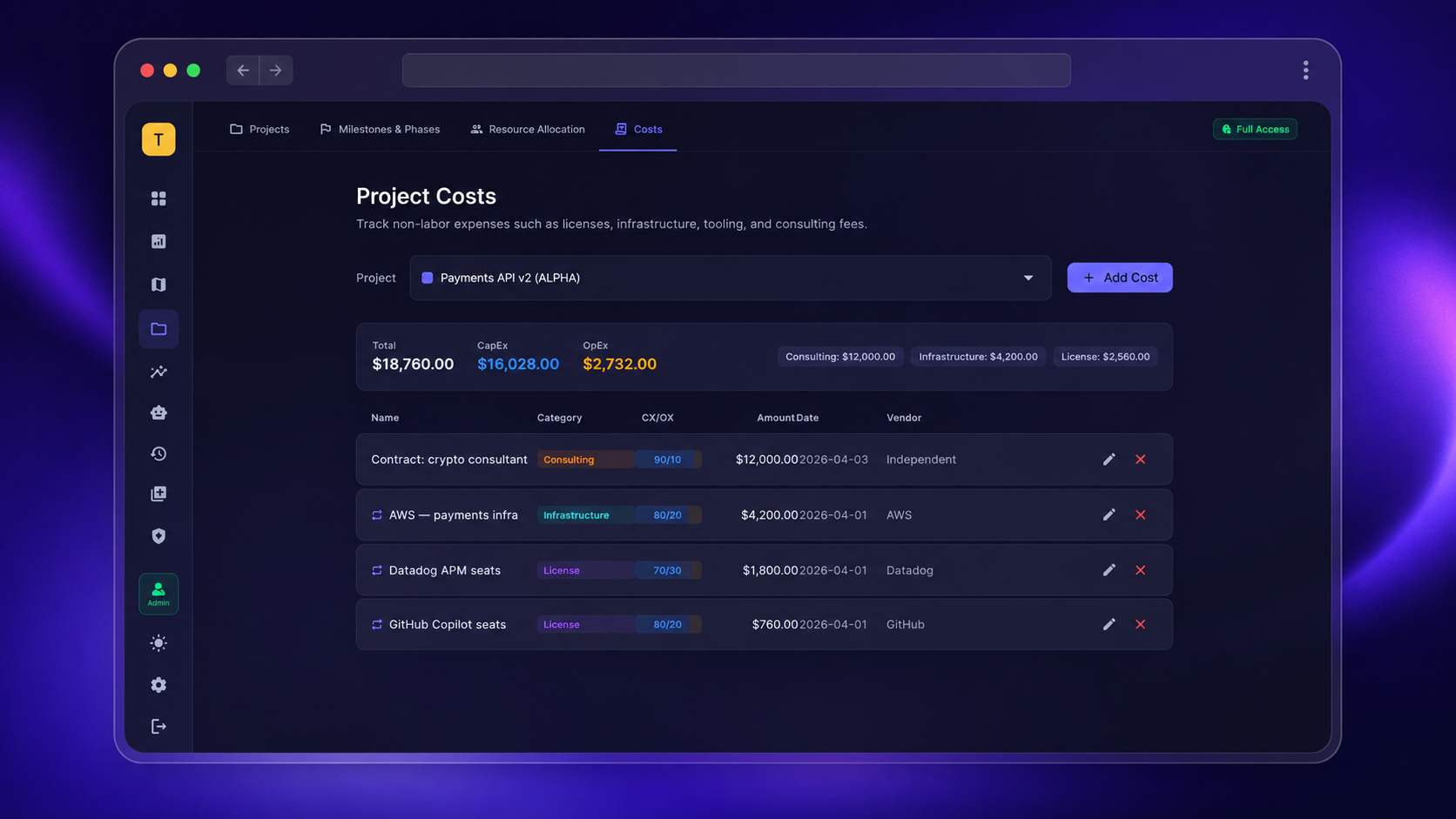
Task: Click the Project dropdown arrow
Action: pyautogui.click(x=1028, y=279)
